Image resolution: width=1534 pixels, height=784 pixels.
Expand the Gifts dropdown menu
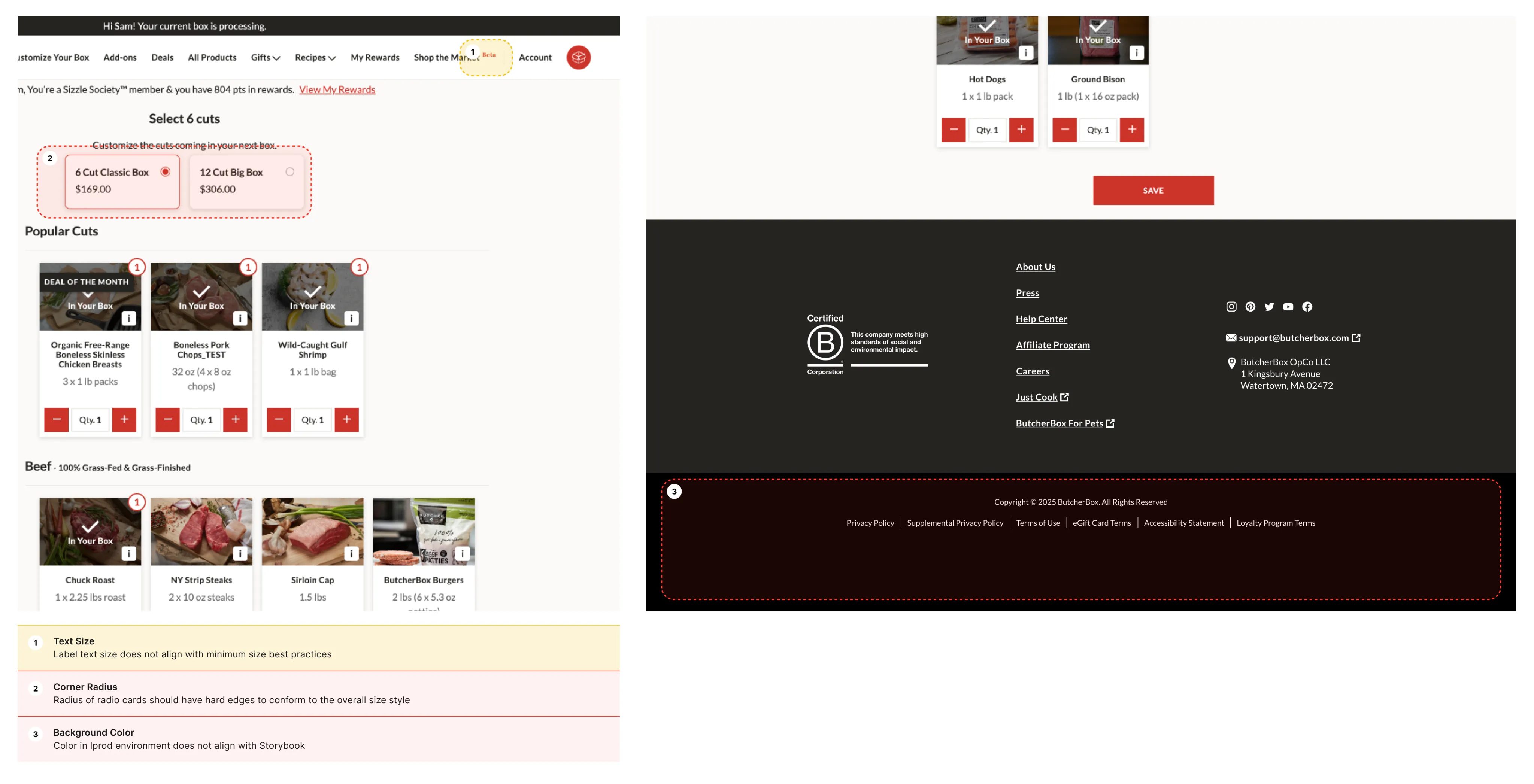(266, 57)
